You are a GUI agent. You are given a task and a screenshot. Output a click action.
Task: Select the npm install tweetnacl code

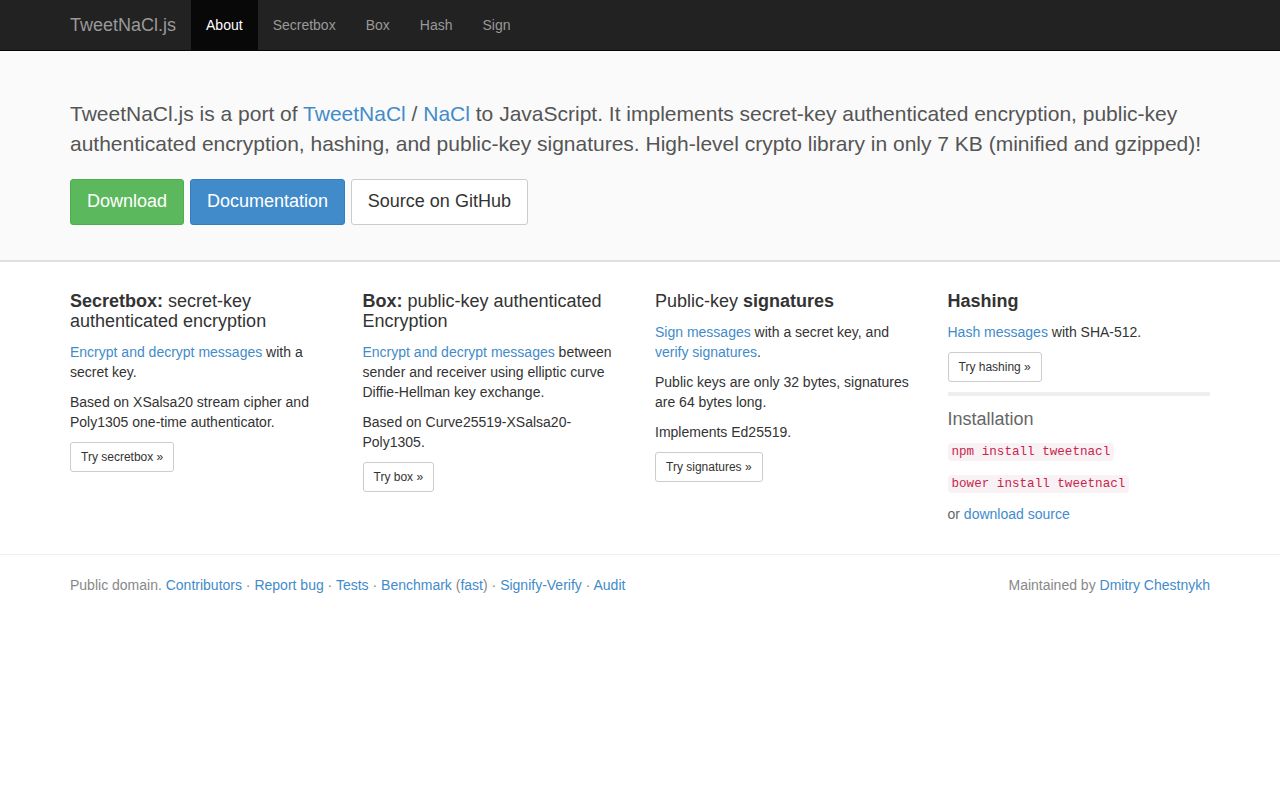tap(1031, 451)
